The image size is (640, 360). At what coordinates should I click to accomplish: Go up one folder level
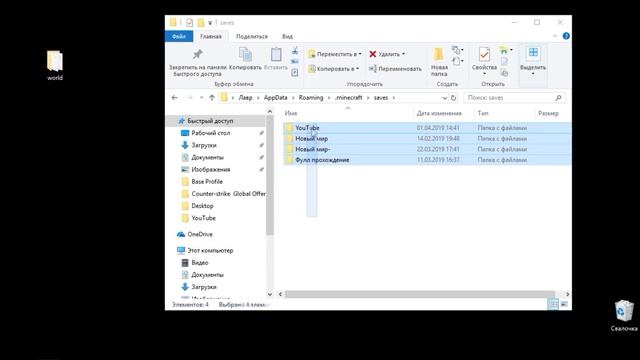(x=212, y=98)
